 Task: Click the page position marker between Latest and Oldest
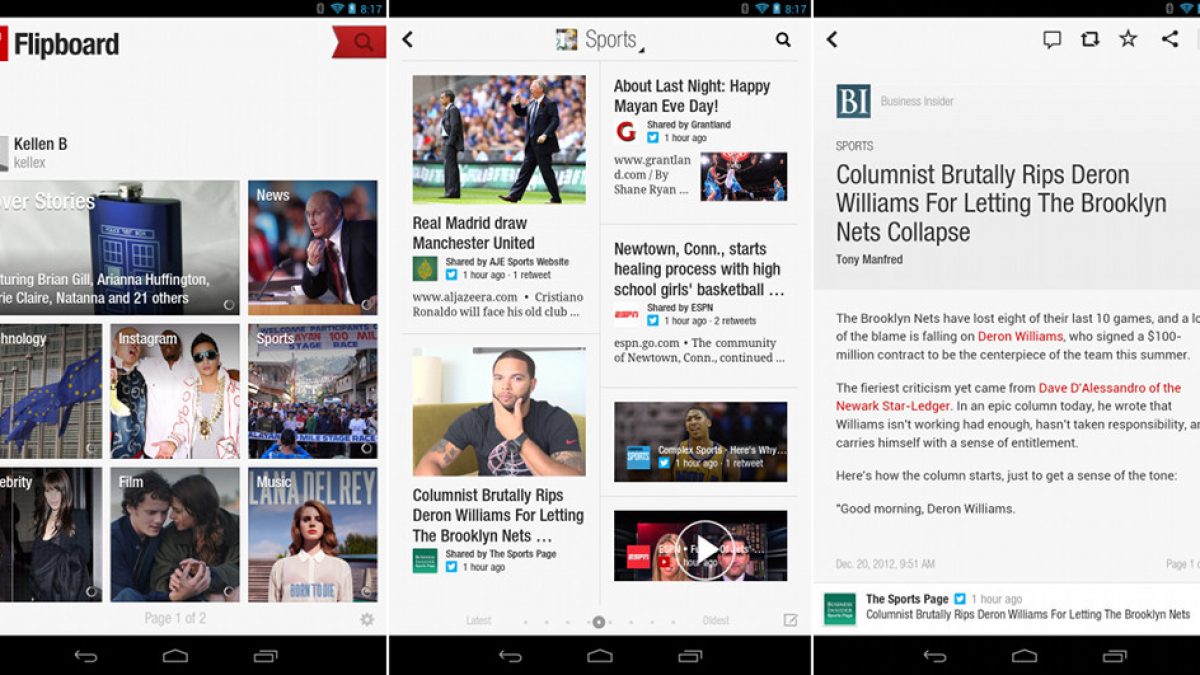click(598, 622)
